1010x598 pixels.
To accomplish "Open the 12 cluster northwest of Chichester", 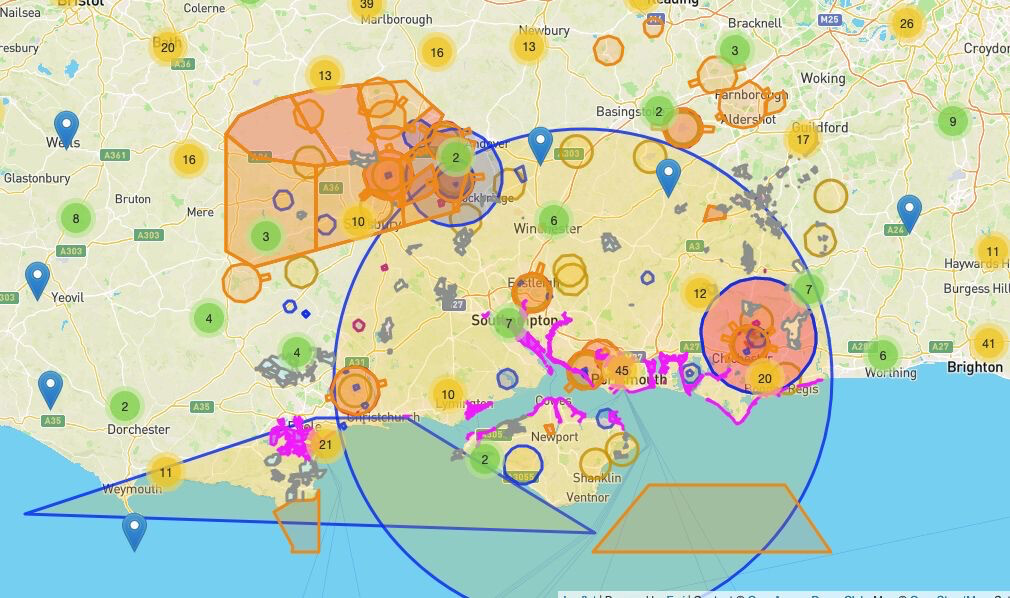I will click(700, 293).
